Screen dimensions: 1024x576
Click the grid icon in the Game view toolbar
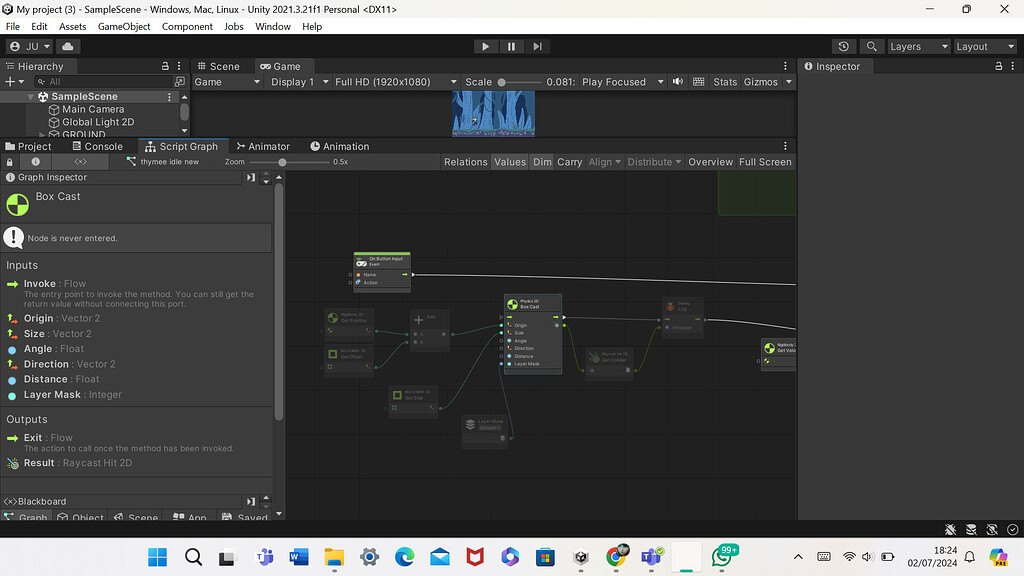tap(697, 81)
